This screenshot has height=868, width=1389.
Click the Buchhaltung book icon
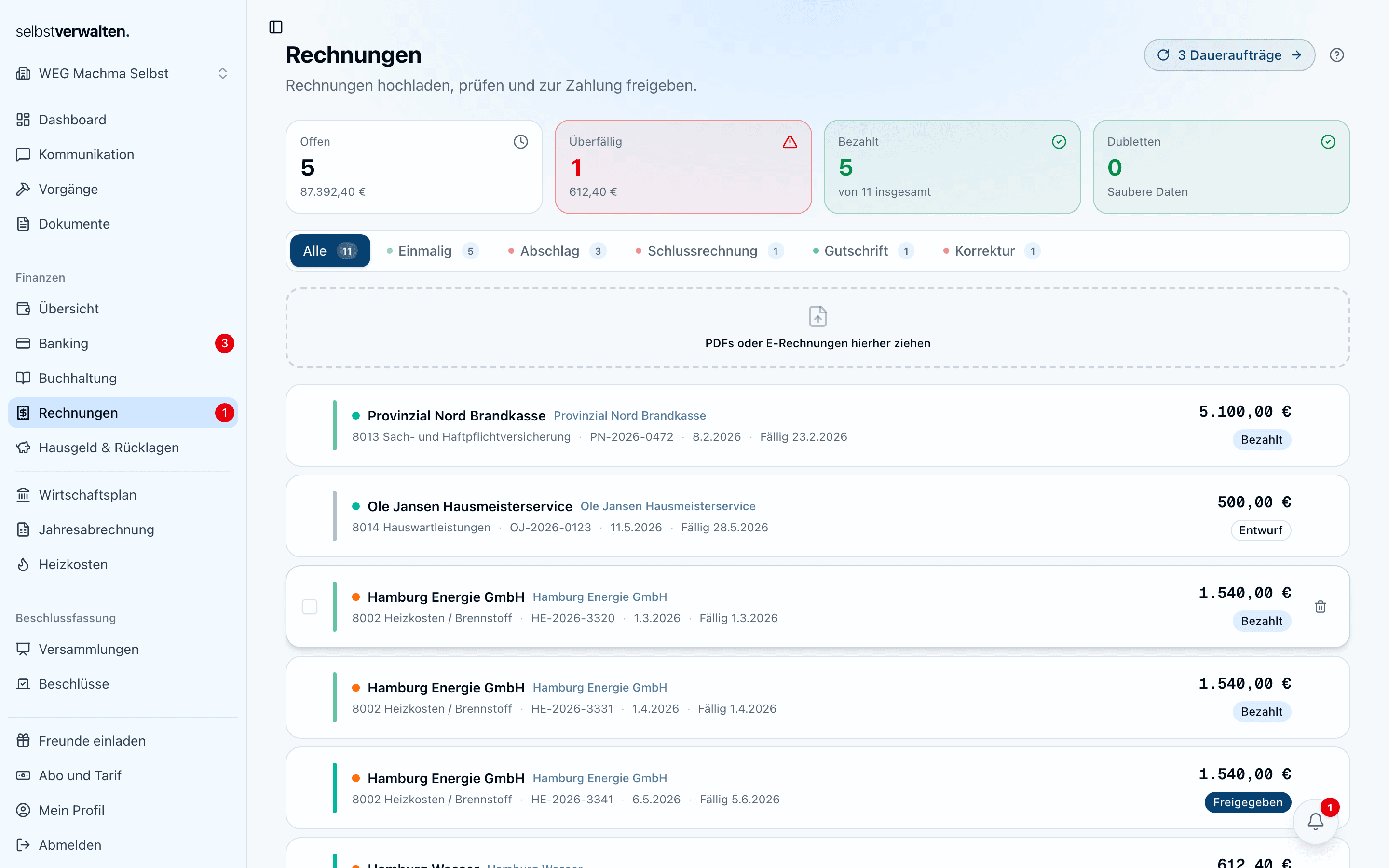(x=23, y=378)
